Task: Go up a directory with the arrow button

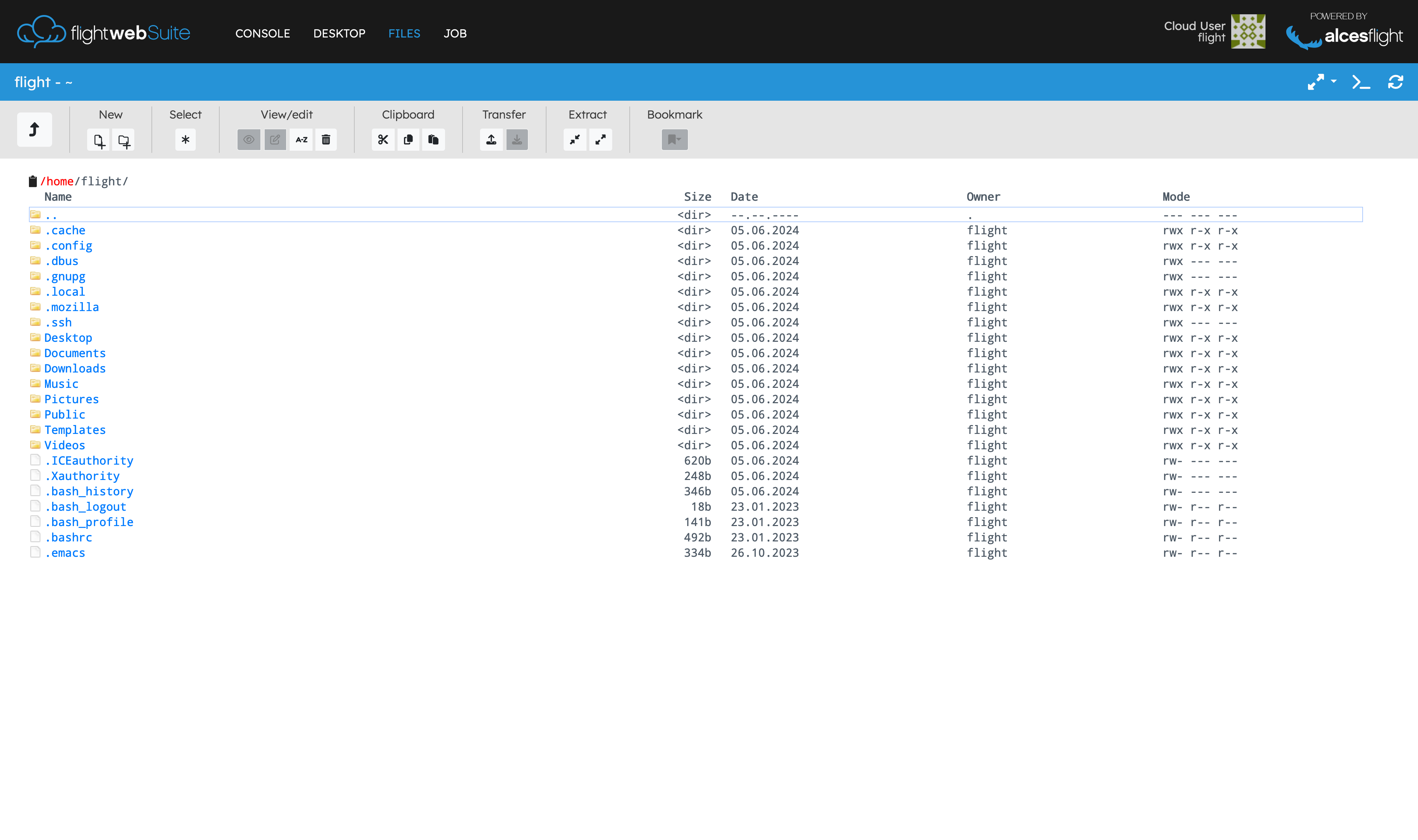Action: (x=34, y=129)
